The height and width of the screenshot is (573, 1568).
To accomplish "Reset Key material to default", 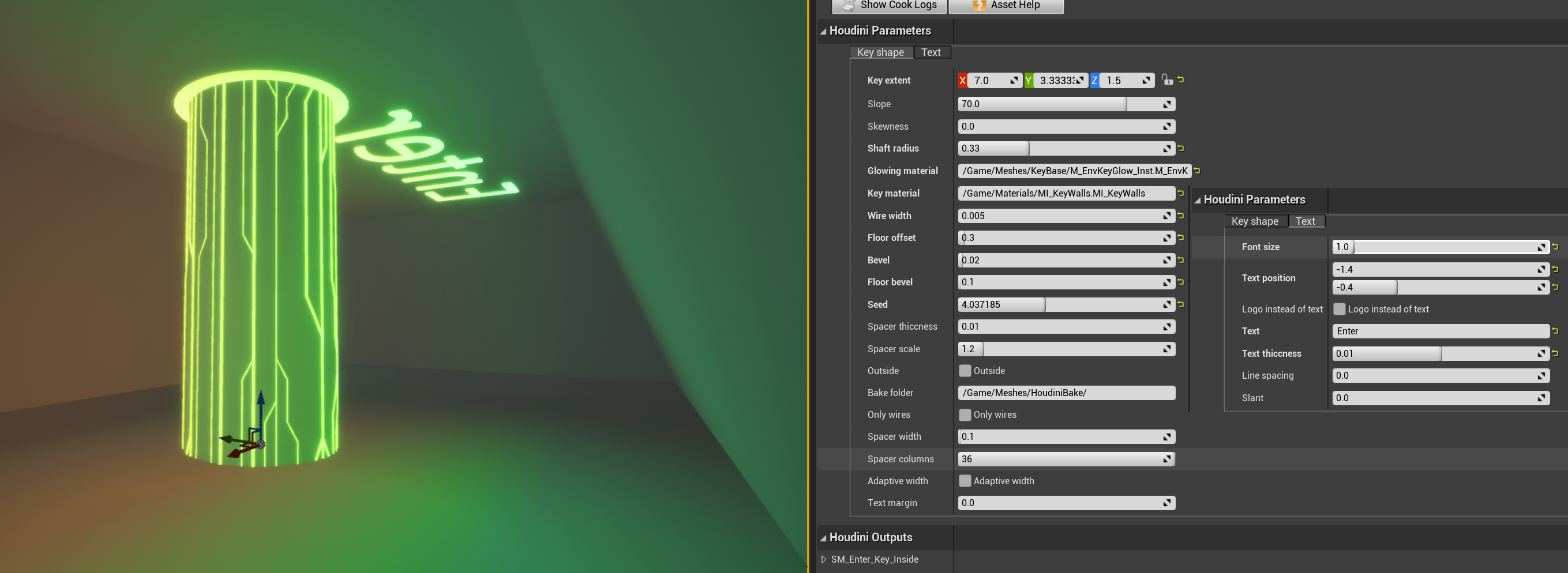I will pos(1181,193).
